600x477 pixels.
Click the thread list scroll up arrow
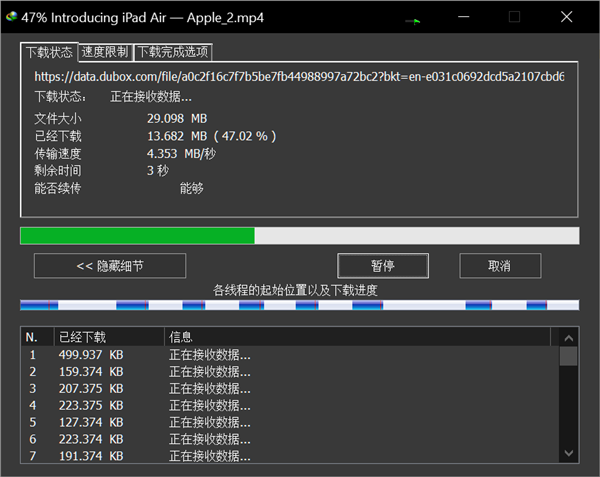[x=569, y=338]
